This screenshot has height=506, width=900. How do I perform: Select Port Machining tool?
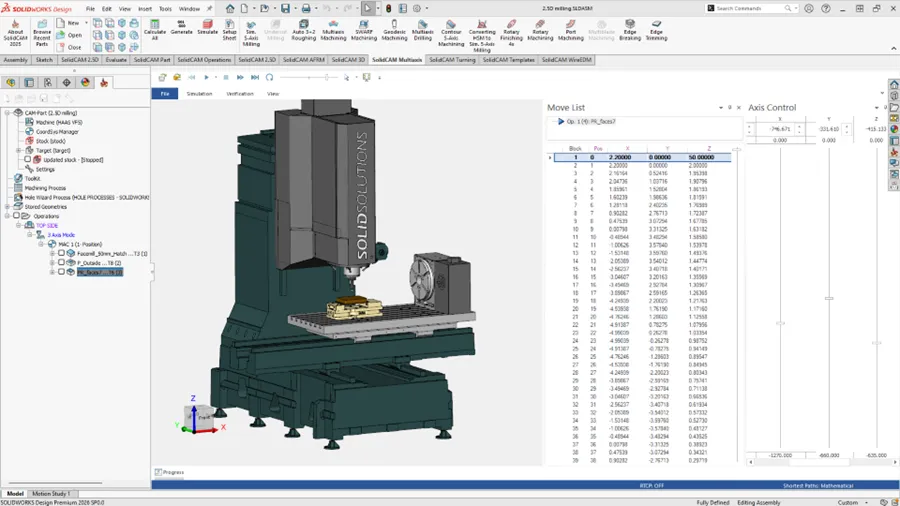(571, 30)
